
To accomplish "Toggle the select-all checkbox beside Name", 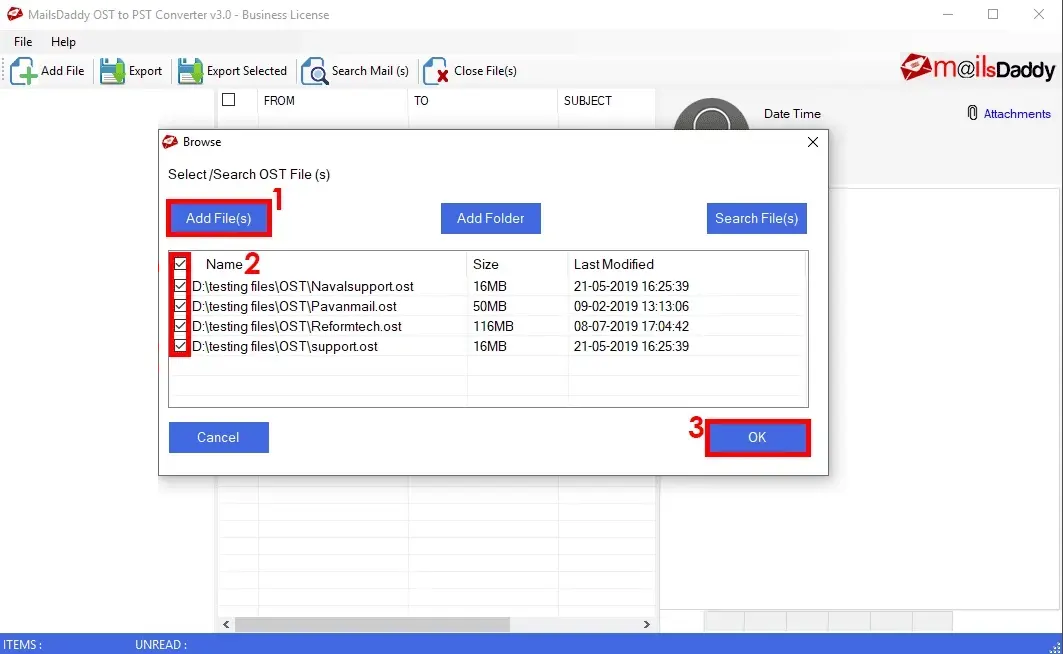I will (180, 264).
